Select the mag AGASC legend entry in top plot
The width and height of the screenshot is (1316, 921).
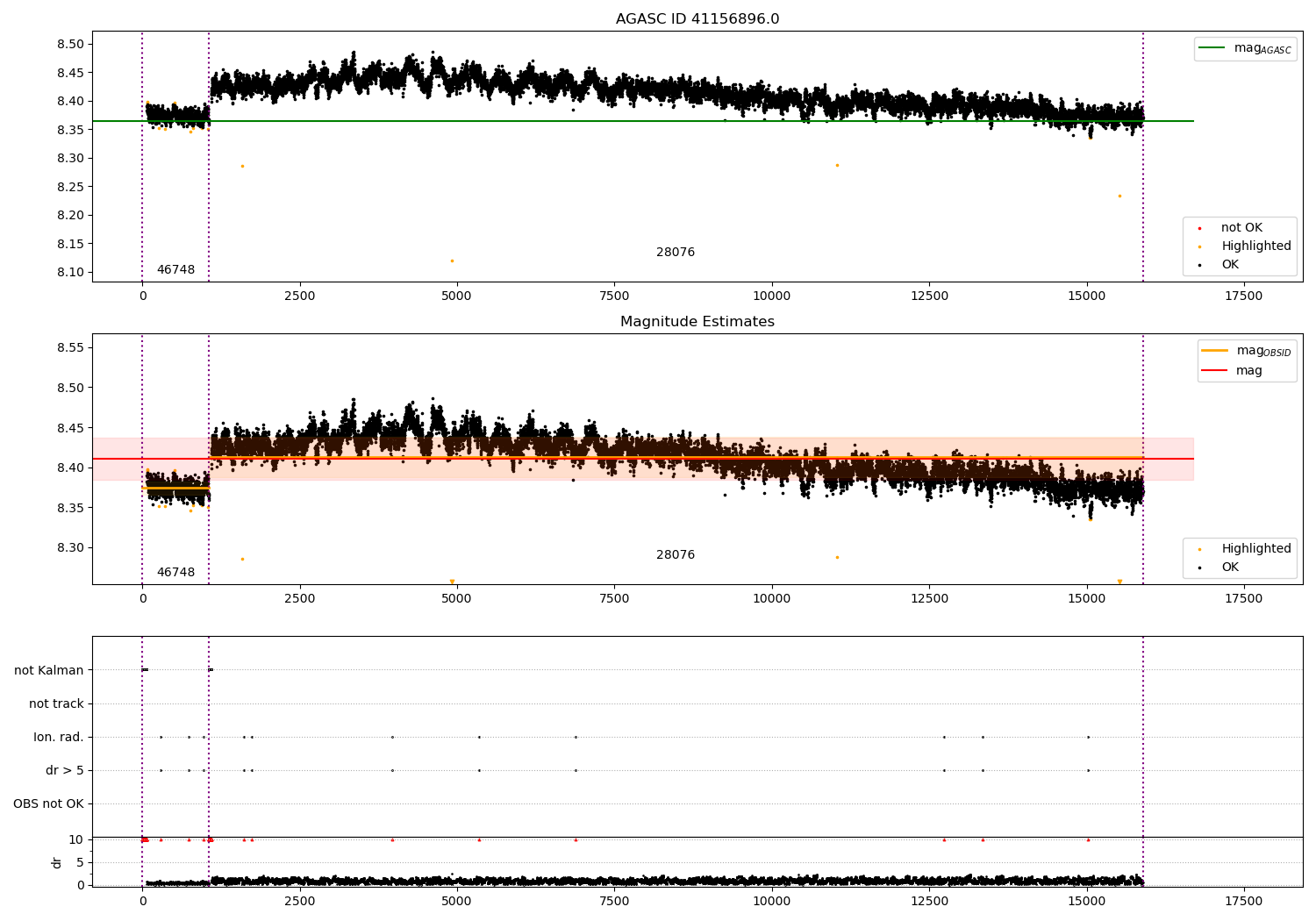1246,48
